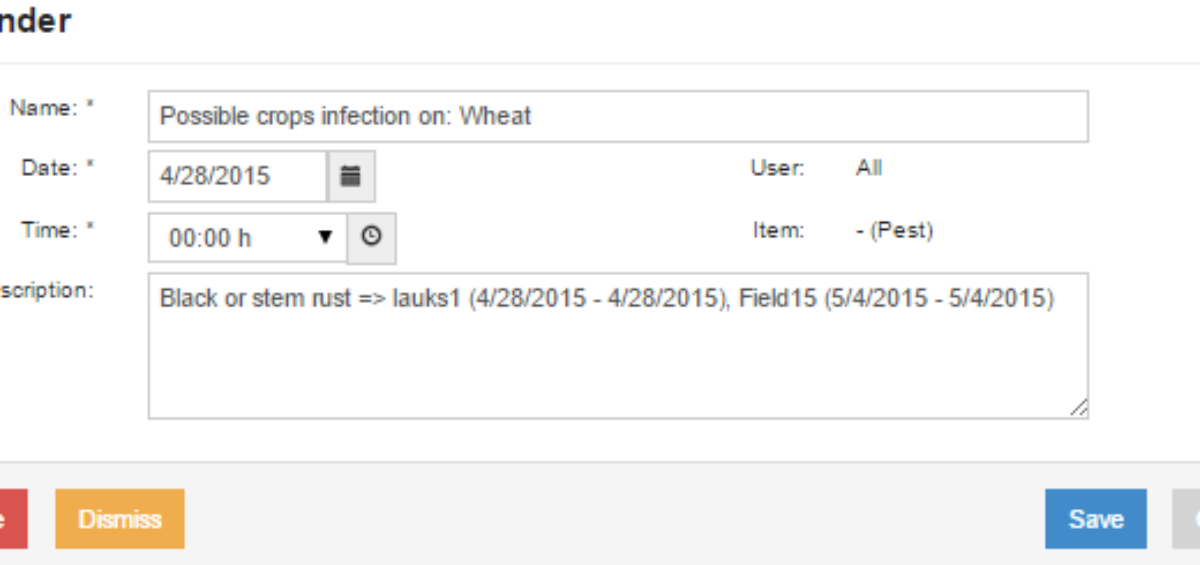Select the Time field label
The height and width of the screenshot is (565, 1200).
(x=57, y=229)
